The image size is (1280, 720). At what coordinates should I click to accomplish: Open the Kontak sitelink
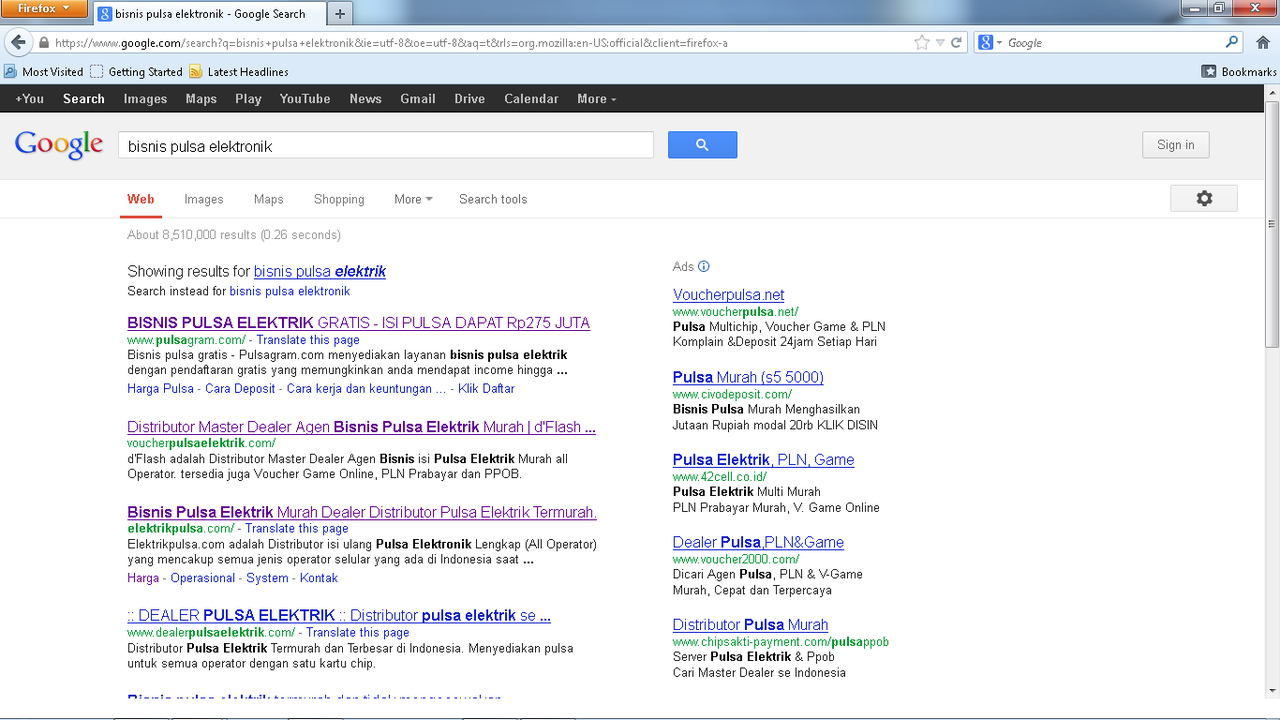319,578
